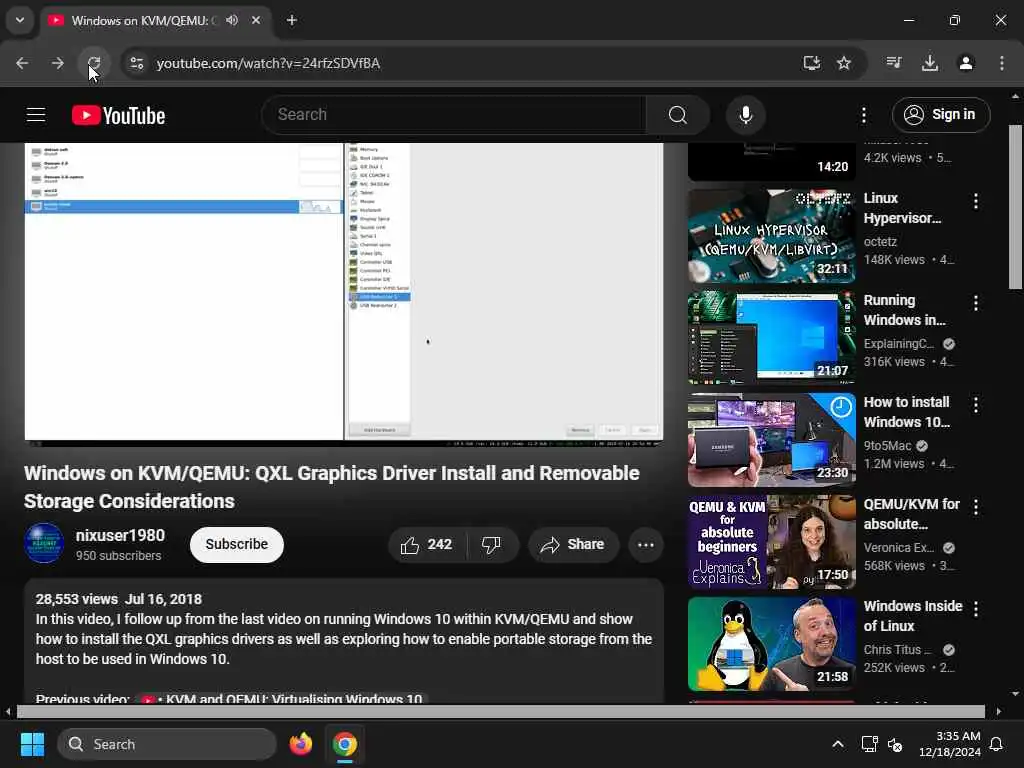Open media controls in Chrome toolbar
The width and height of the screenshot is (1024, 768).
893,63
